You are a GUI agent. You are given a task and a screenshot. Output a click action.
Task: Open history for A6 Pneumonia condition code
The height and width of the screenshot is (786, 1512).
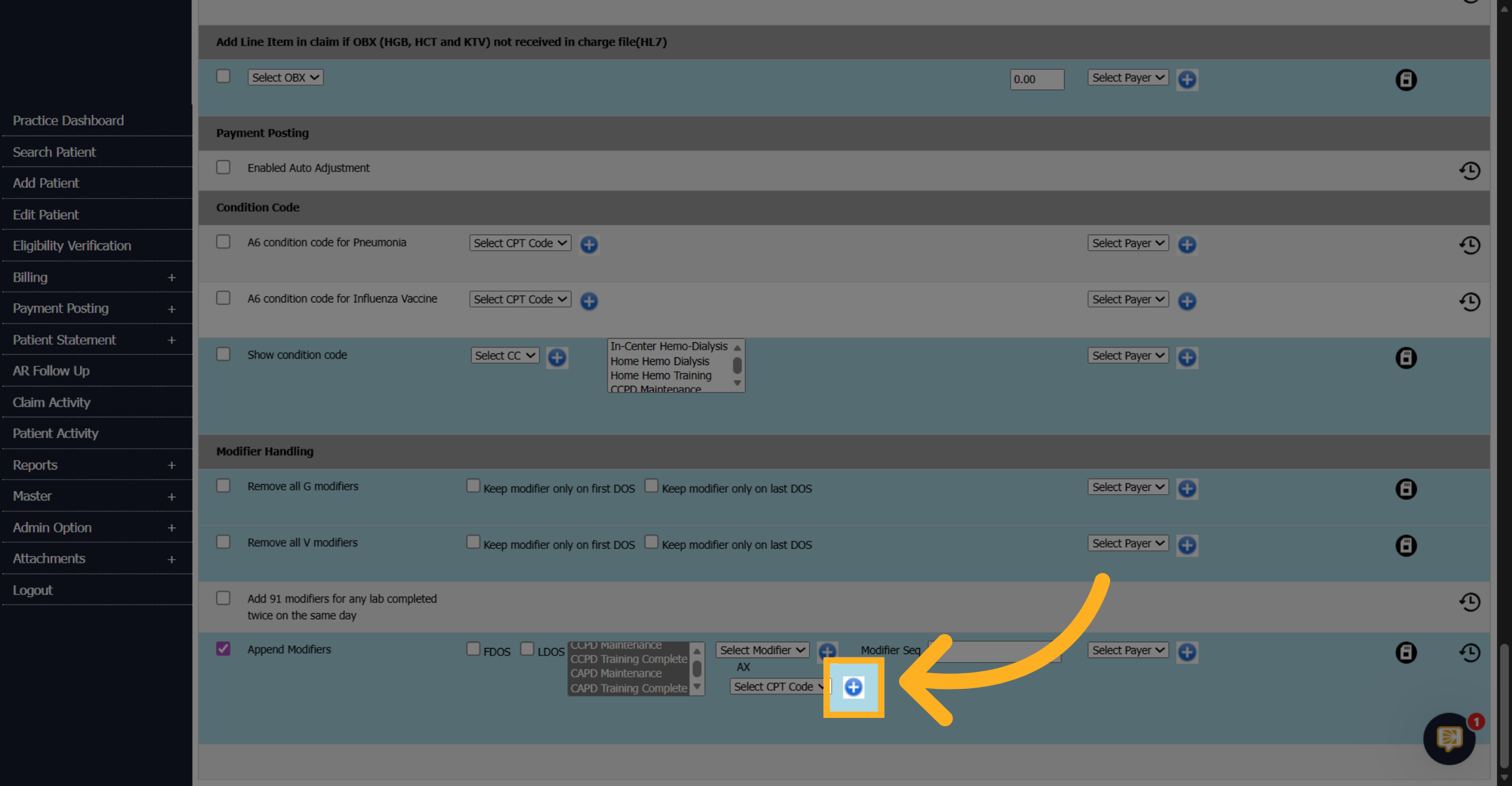[1470, 245]
